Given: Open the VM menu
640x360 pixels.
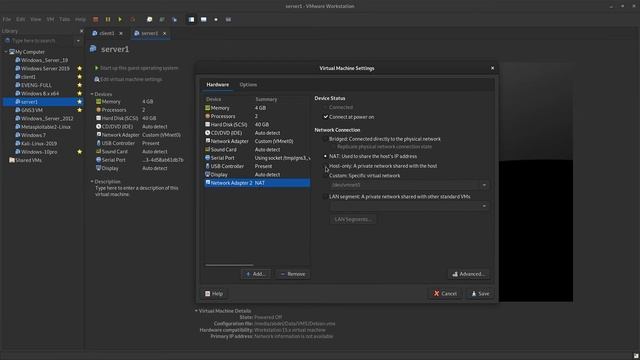Looking at the screenshot, I should [x=50, y=19].
